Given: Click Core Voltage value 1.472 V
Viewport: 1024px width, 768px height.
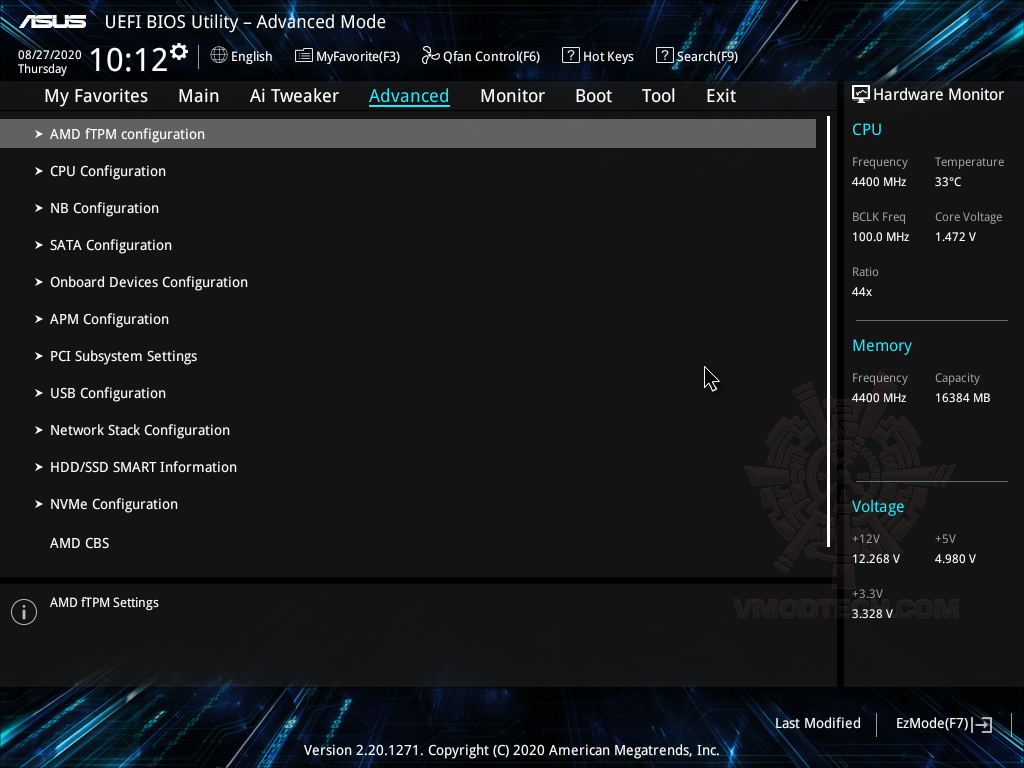Looking at the screenshot, I should tap(955, 237).
